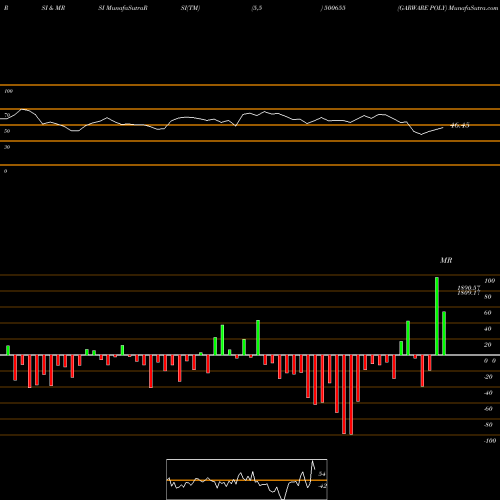Open the mini RSI overview chart thumbnail
500x500 pixels.
[x=247, y=479]
